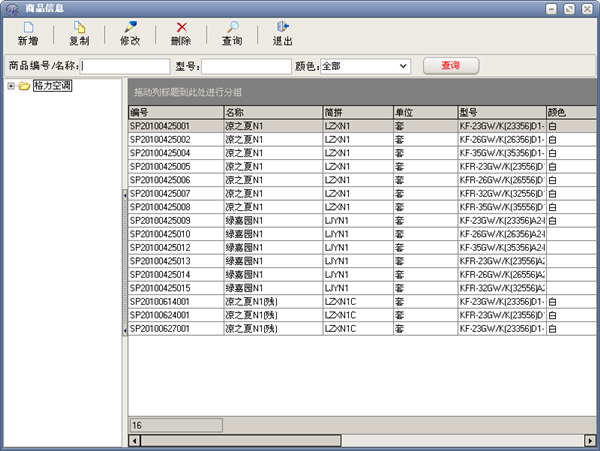Screen dimensions: 600x451
Task: Open the 颜色 dropdown showing 全部
Action: [404, 66]
